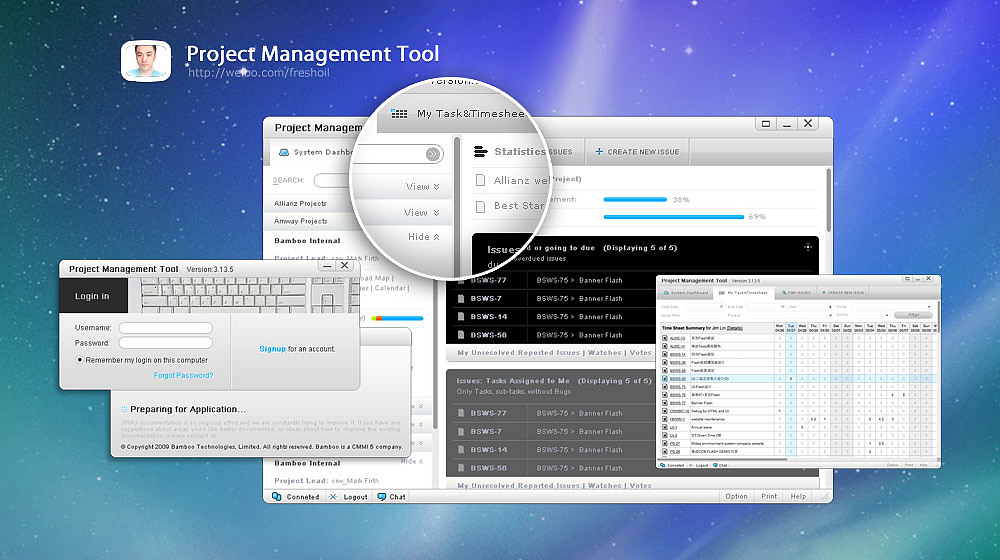Click Help in main window status bar

pos(798,496)
